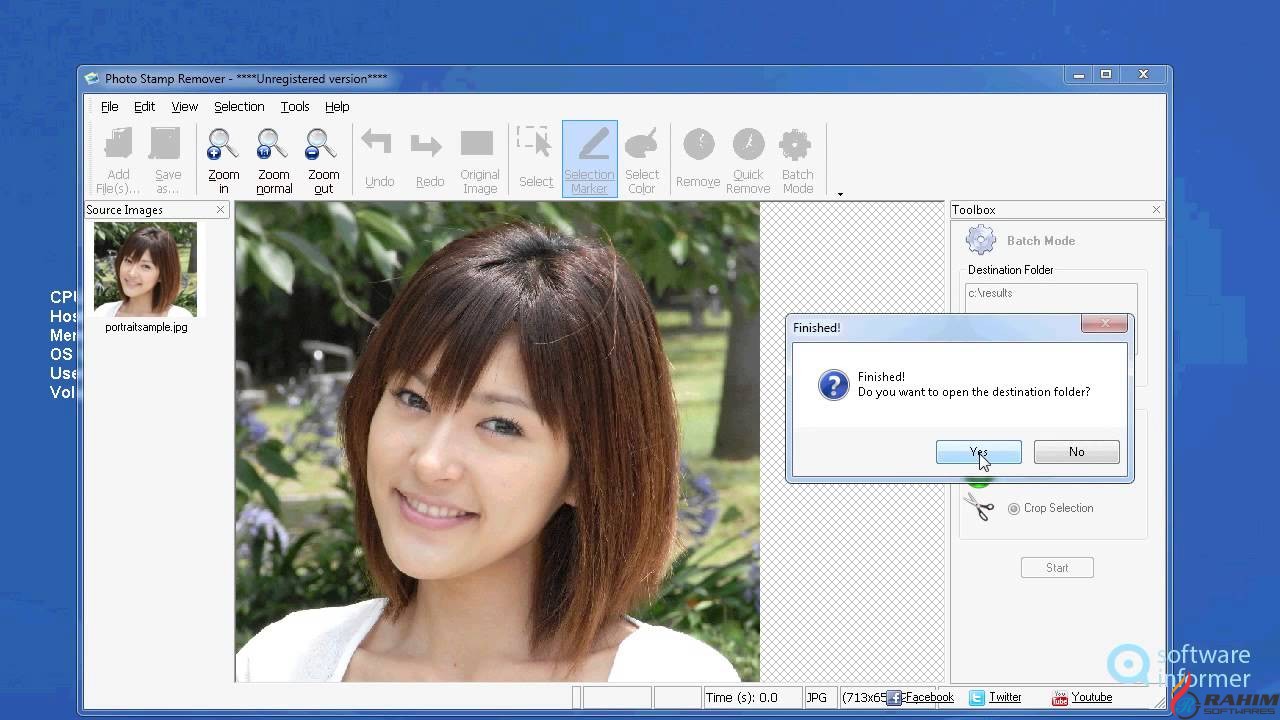Click the Twitter bird icon
The image size is (1280, 720).
pos(977,698)
